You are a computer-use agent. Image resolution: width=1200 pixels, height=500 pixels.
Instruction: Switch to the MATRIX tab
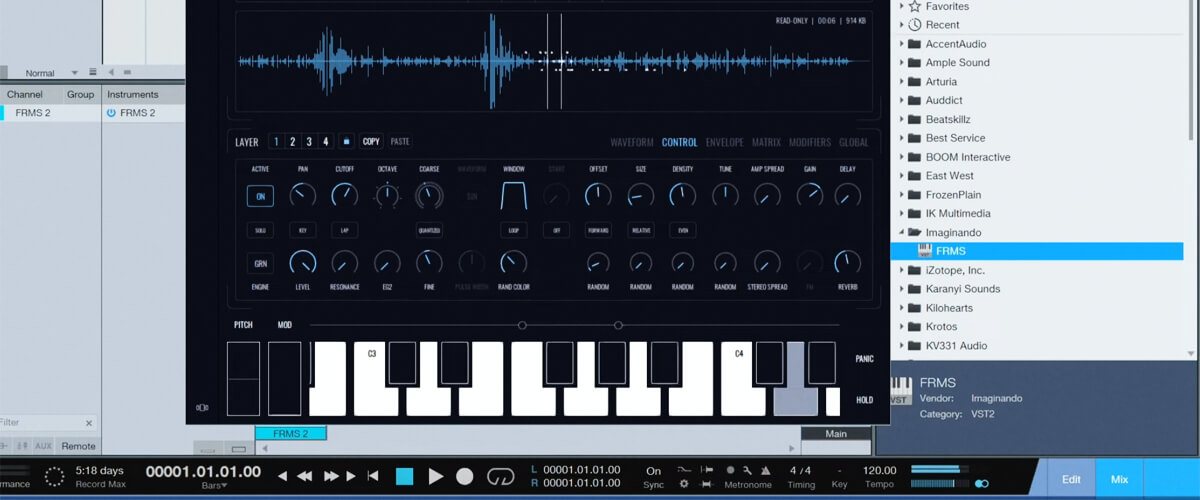[766, 142]
